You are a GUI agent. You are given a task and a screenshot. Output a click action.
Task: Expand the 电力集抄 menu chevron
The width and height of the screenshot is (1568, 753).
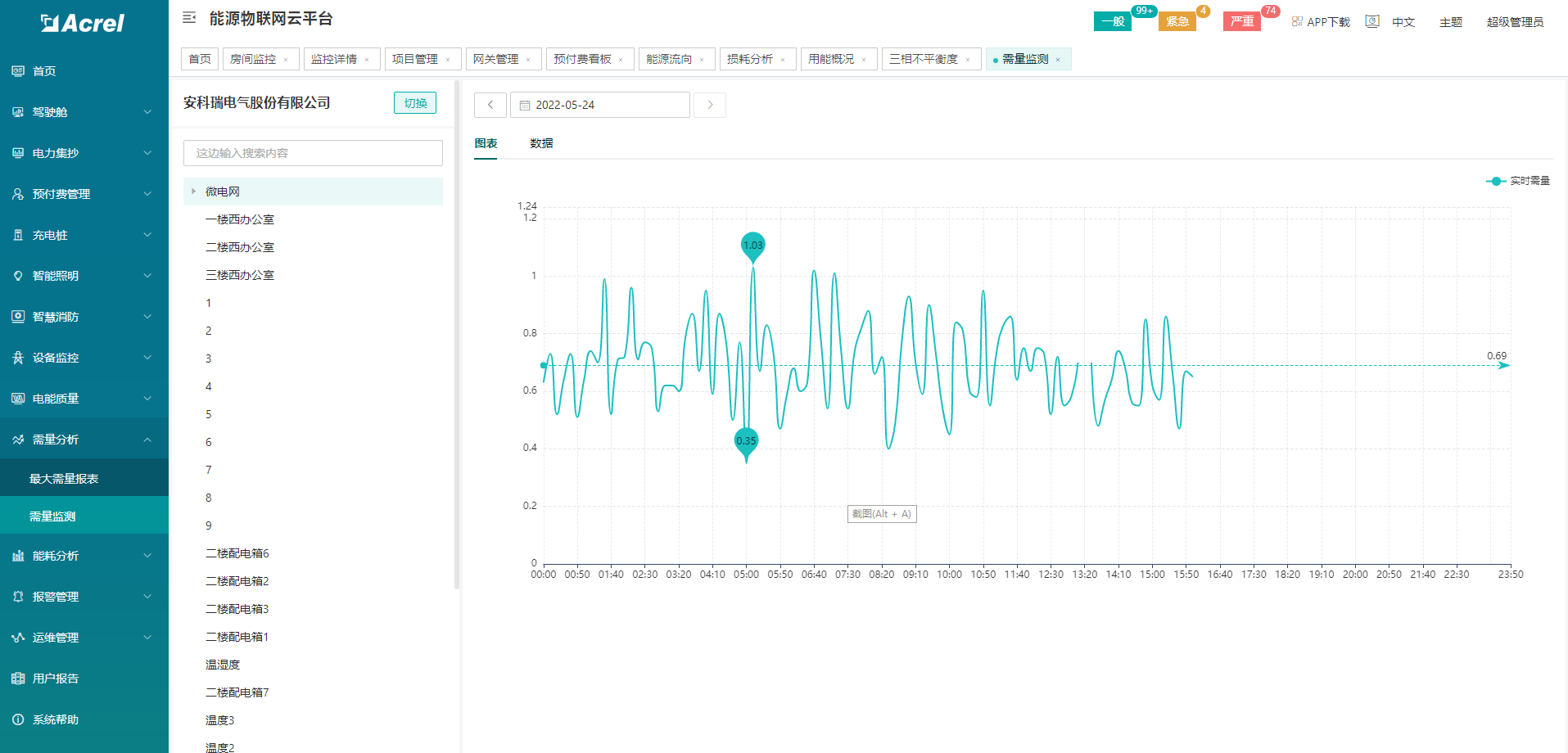[147, 153]
